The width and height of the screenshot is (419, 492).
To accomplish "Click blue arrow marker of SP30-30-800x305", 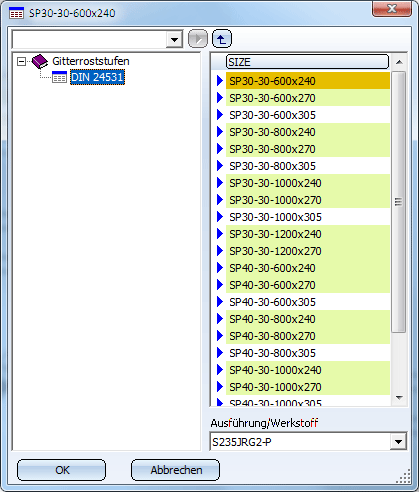I will [220, 166].
